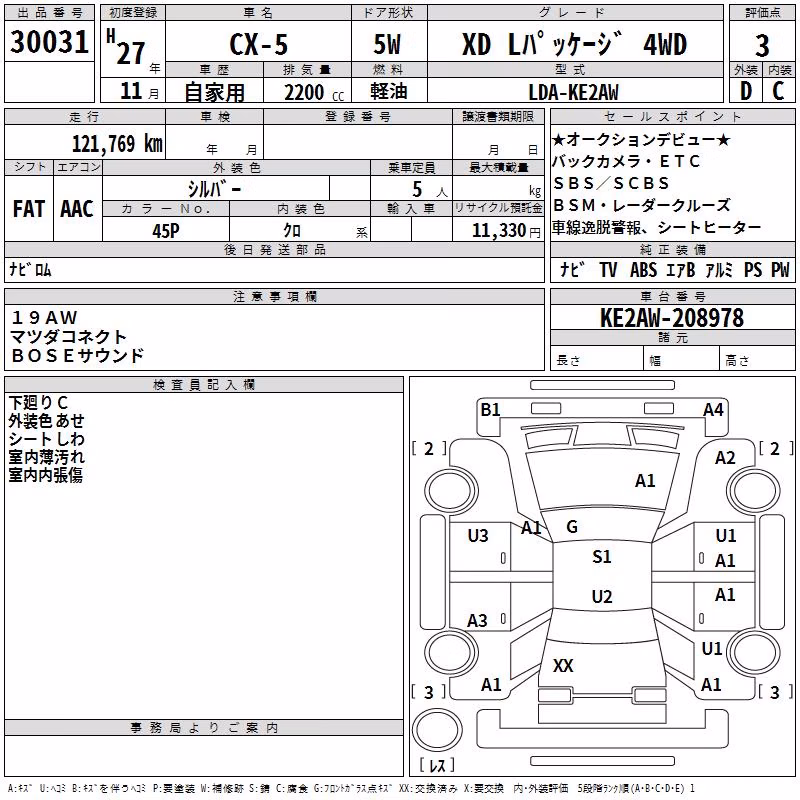Click the ABS equipment item

(643, 270)
